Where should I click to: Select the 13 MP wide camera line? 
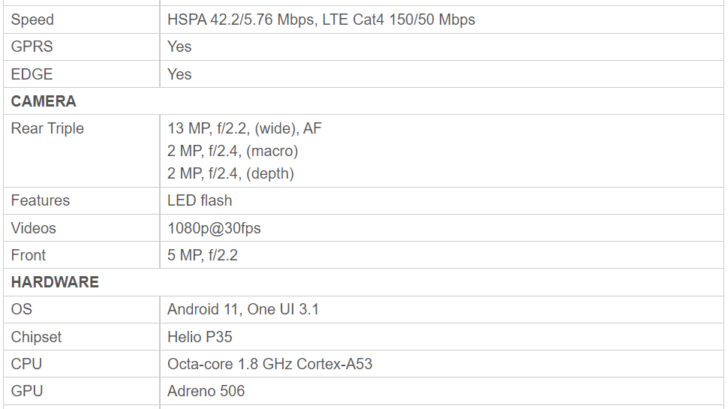tap(244, 128)
